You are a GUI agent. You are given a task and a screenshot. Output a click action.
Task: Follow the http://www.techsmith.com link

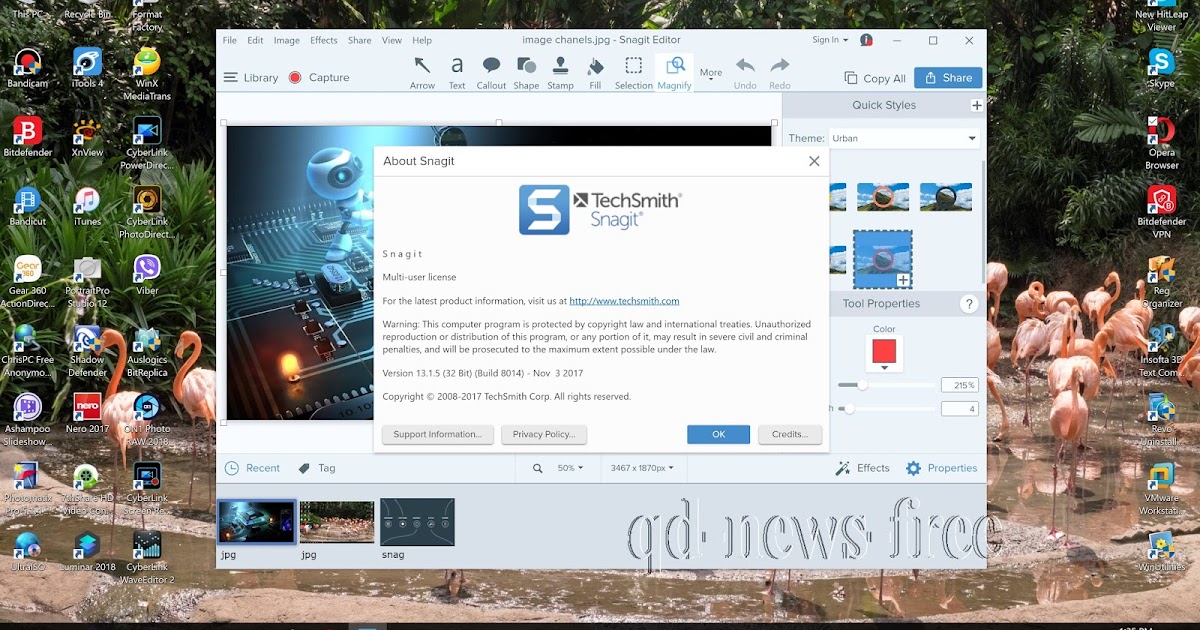[x=624, y=301]
